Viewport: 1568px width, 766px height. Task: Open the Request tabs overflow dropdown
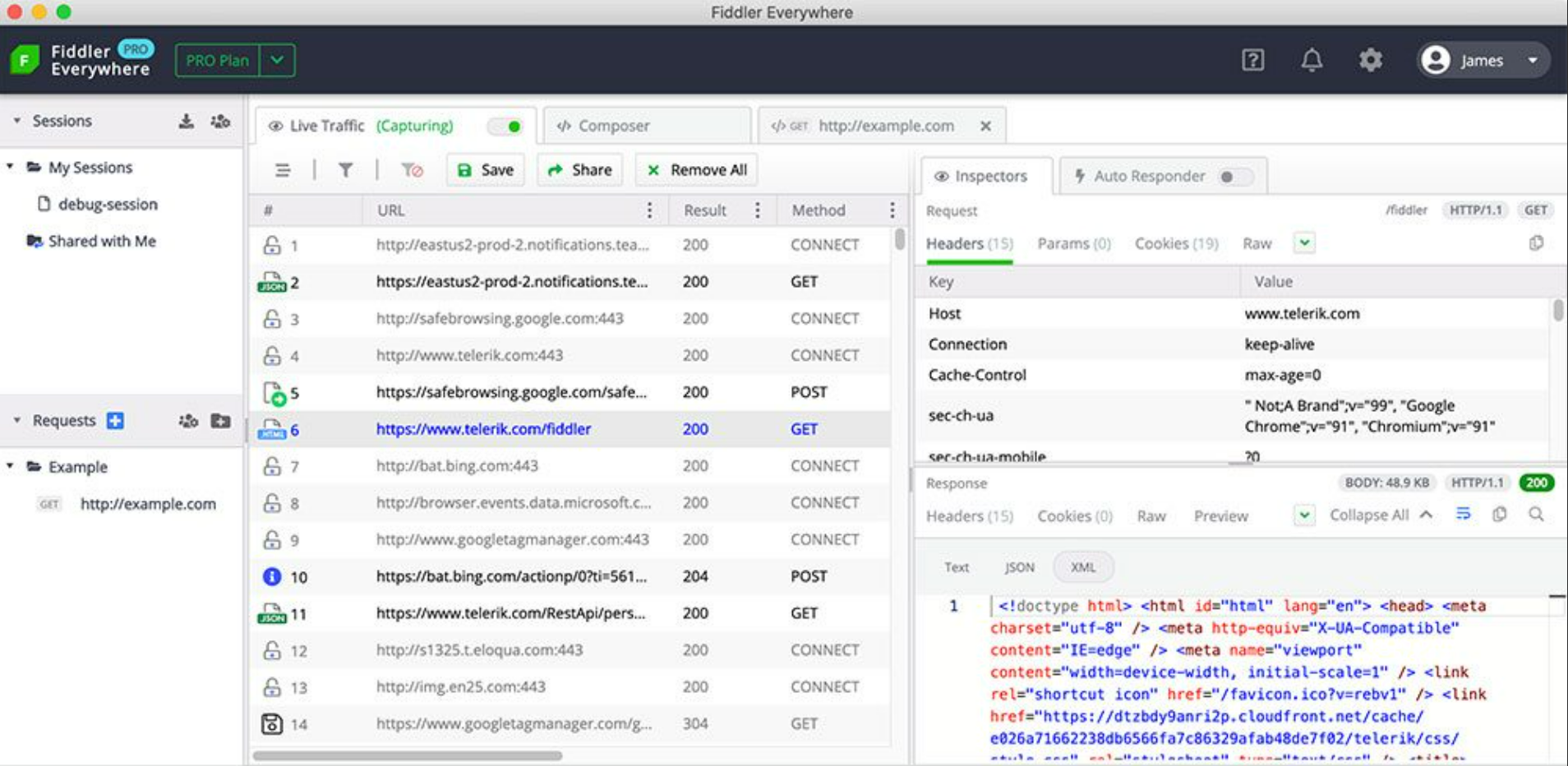point(1304,243)
